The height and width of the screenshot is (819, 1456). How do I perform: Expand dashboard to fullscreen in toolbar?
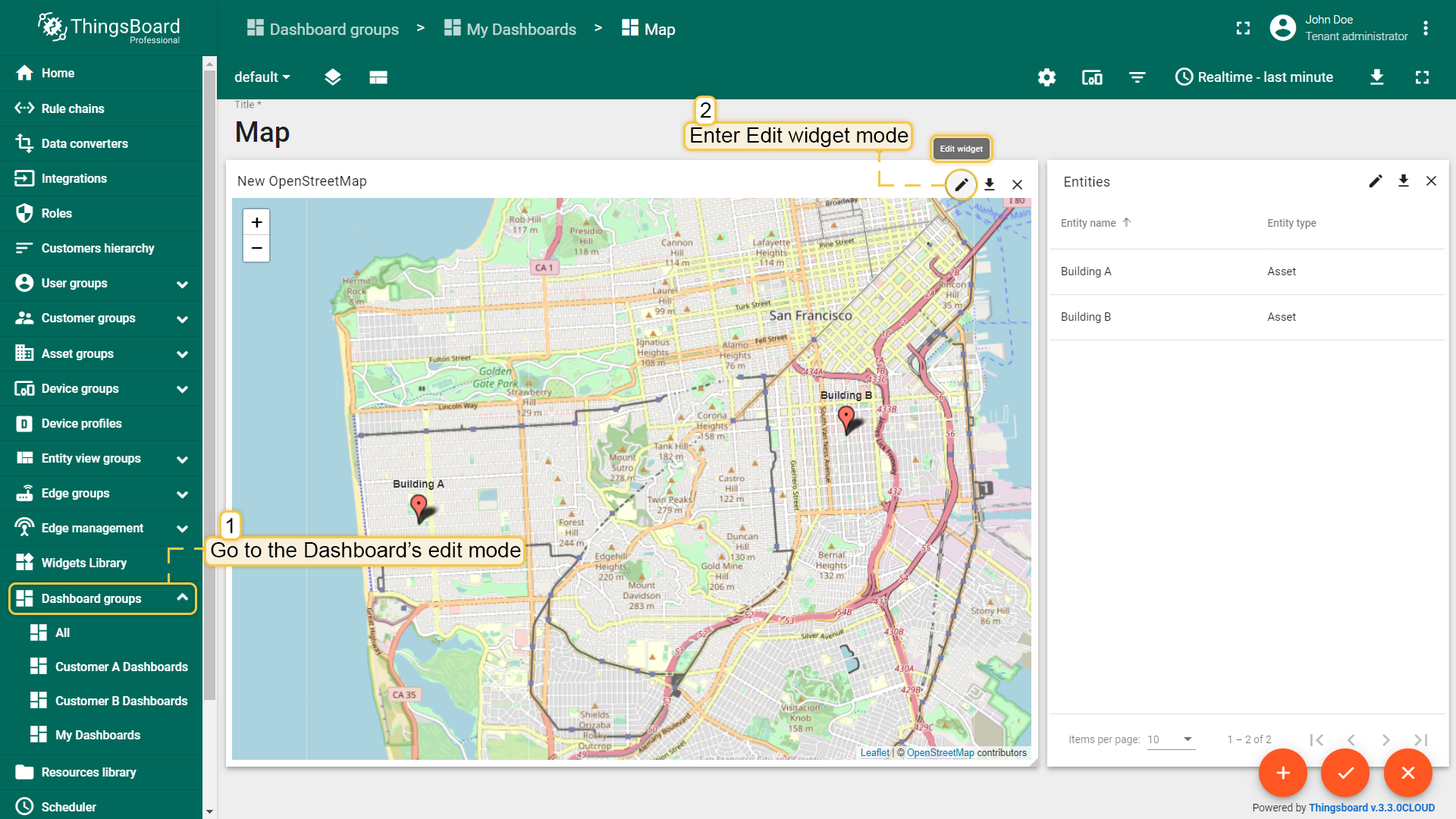(x=1422, y=77)
